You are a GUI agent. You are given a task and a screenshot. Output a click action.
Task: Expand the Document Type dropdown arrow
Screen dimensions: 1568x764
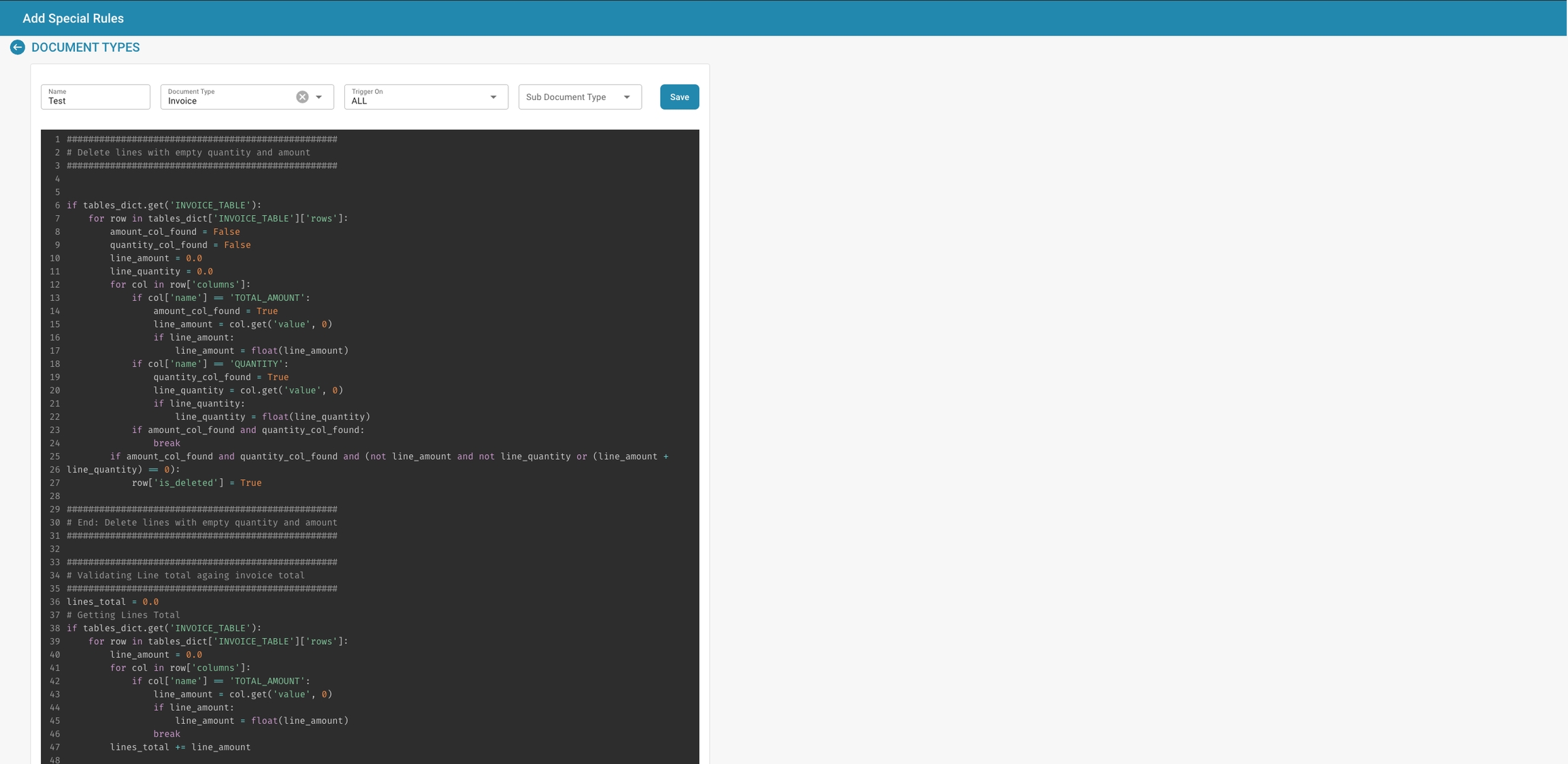click(319, 97)
